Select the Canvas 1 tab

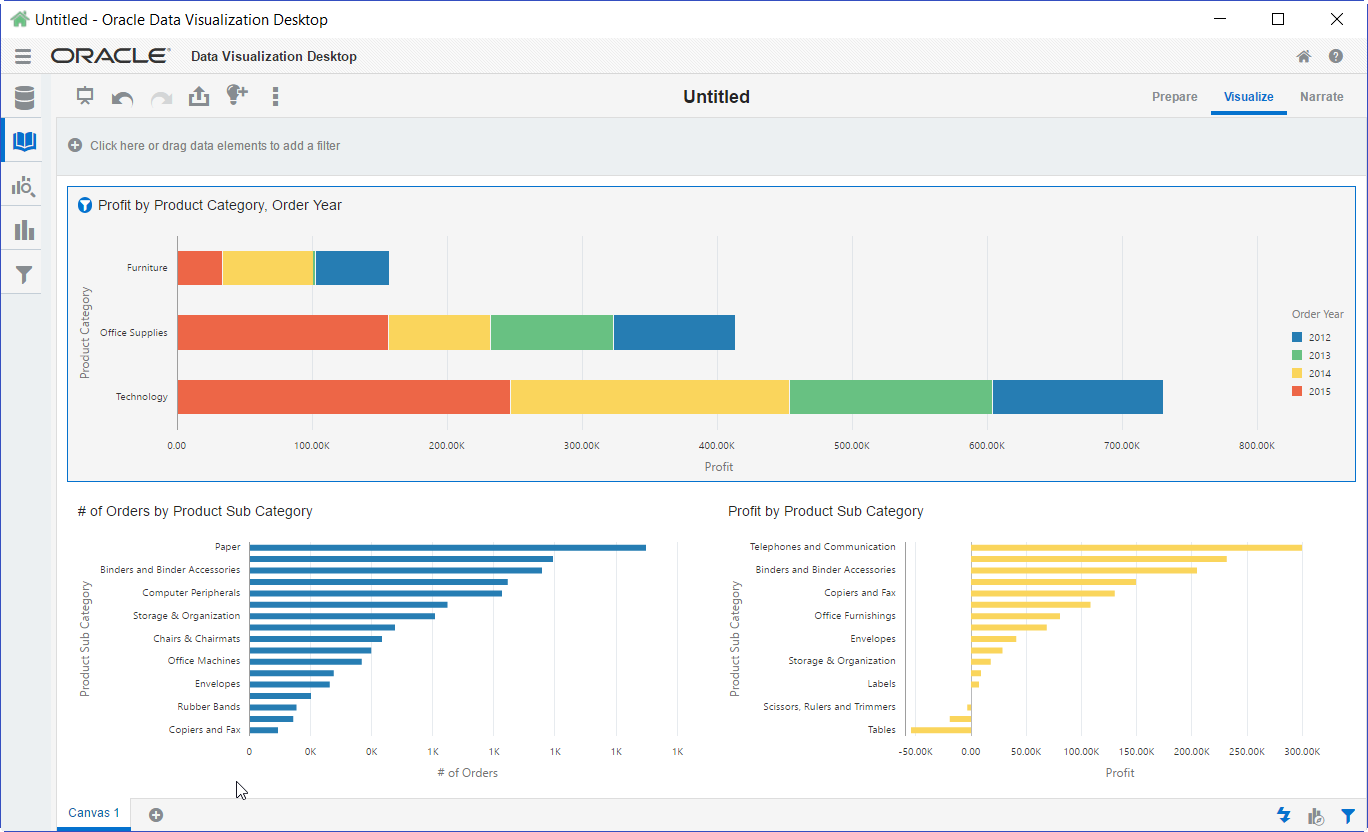[93, 813]
